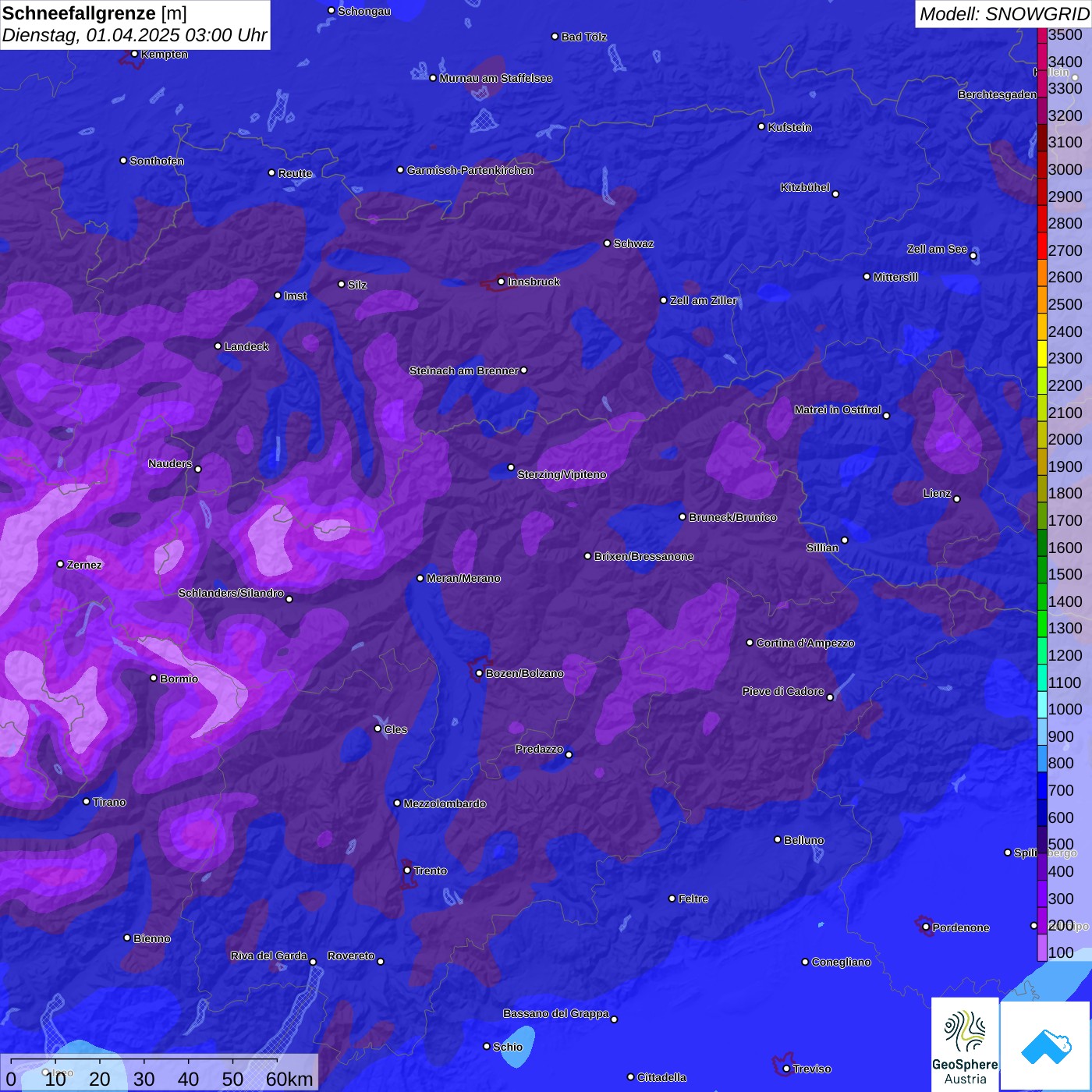The image size is (1092, 1092).
Task: Click the Nauders marker dot
Action: (198, 469)
